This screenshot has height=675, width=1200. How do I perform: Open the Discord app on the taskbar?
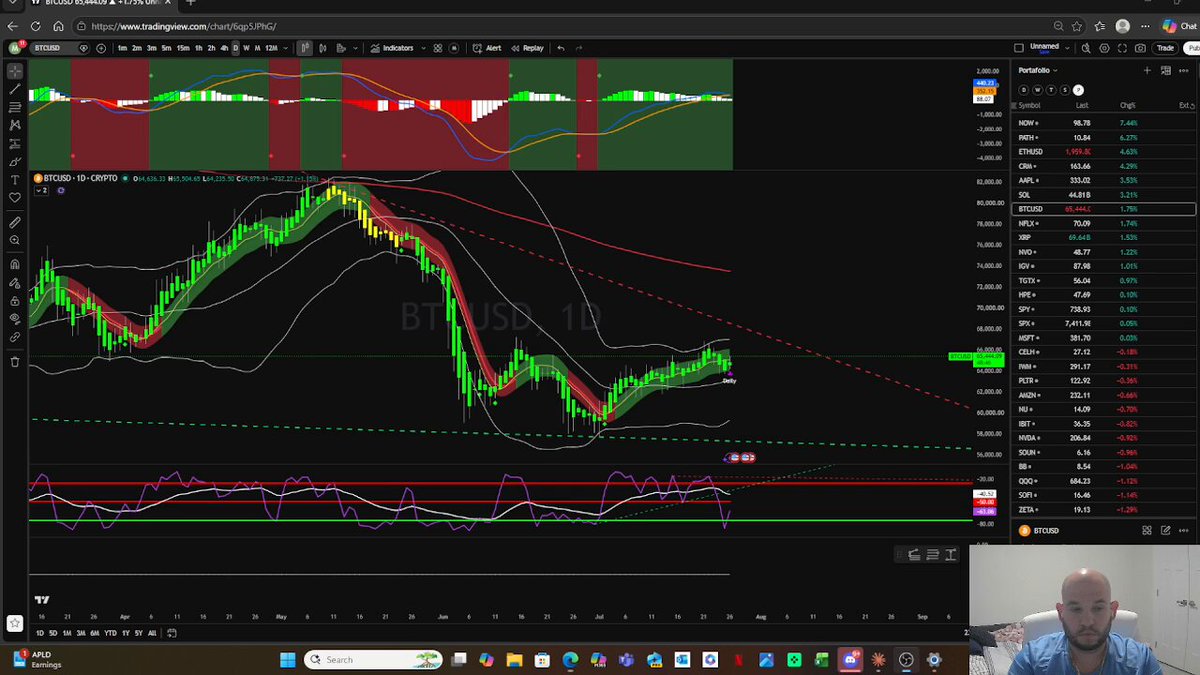tap(852, 660)
